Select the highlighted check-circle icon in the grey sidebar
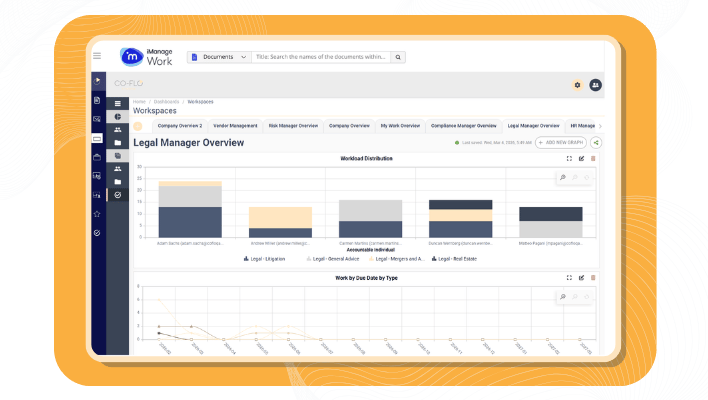708x400 pixels. [118, 195]
